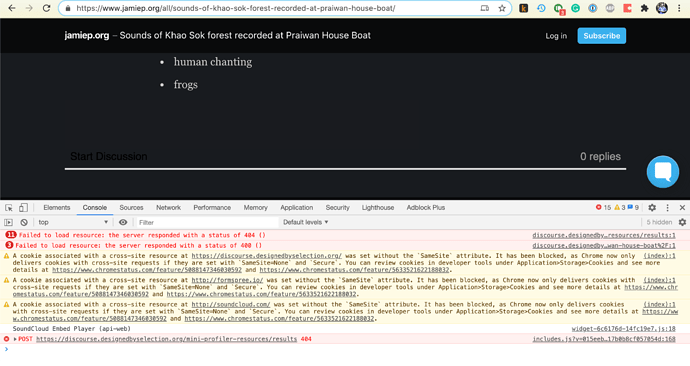Select the Console tab
The height and width of the screenshot is (366, 690).
pos(95,208)
